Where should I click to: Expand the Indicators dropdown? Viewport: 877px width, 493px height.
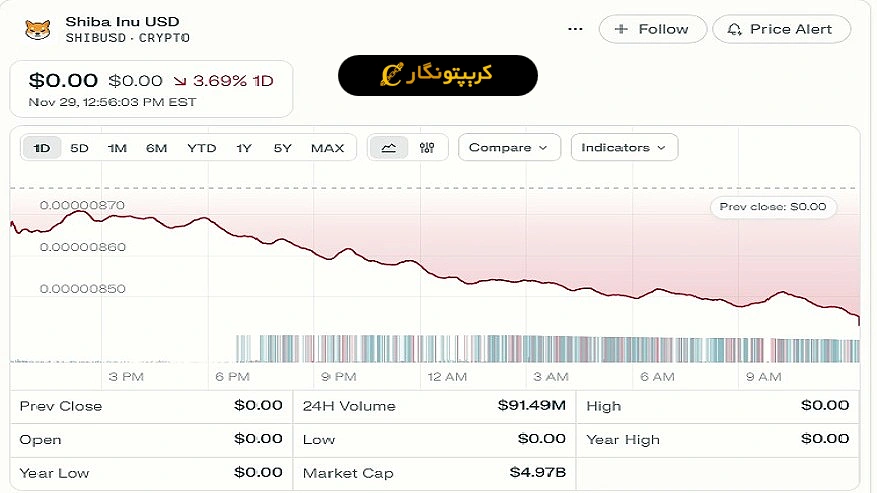tap(624, 148)
